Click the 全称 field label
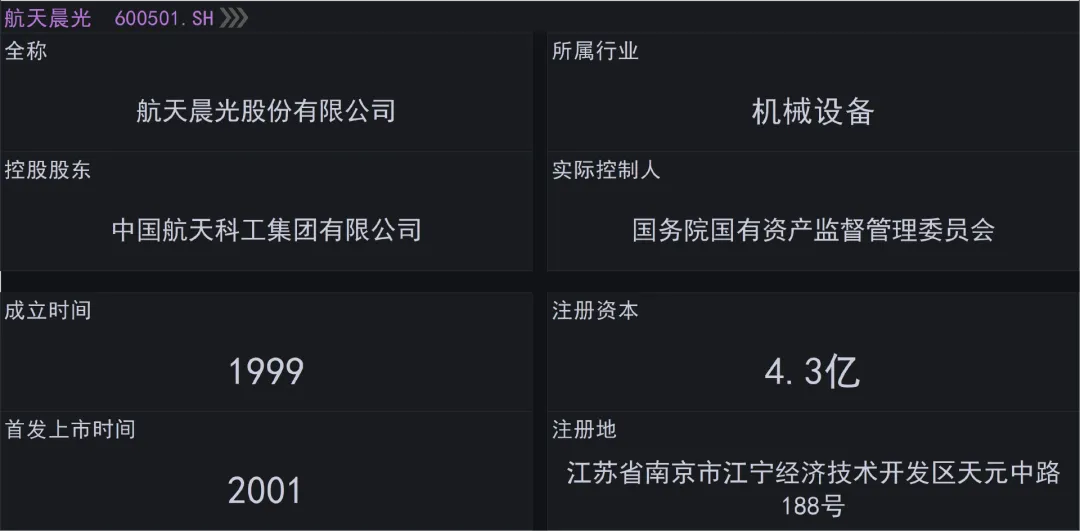Screen dimensions: 1080x531 tap(26, 51)
